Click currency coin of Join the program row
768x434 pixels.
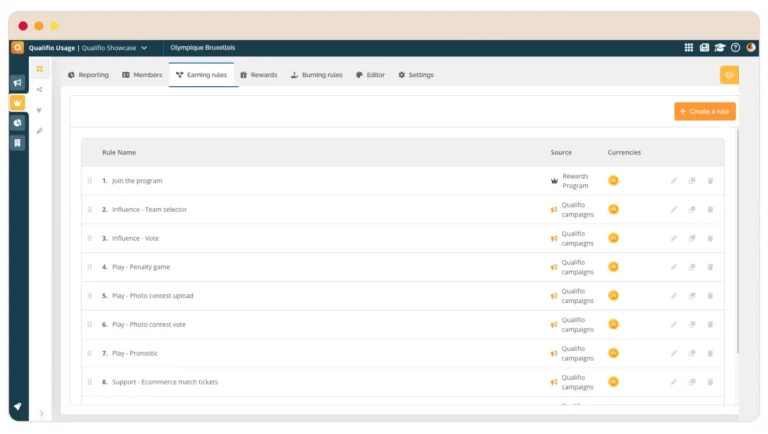click(x=613, y=181)
